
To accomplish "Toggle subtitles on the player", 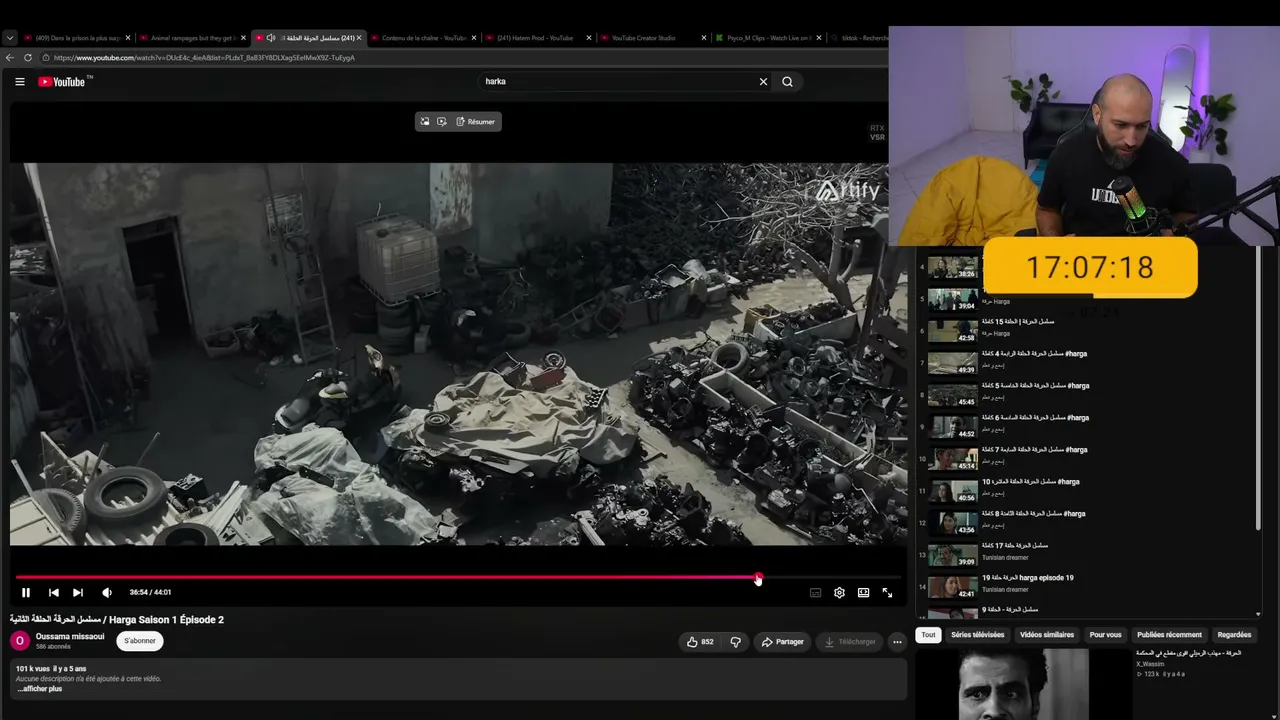I will pyautogui.click(x=815, y=593).
